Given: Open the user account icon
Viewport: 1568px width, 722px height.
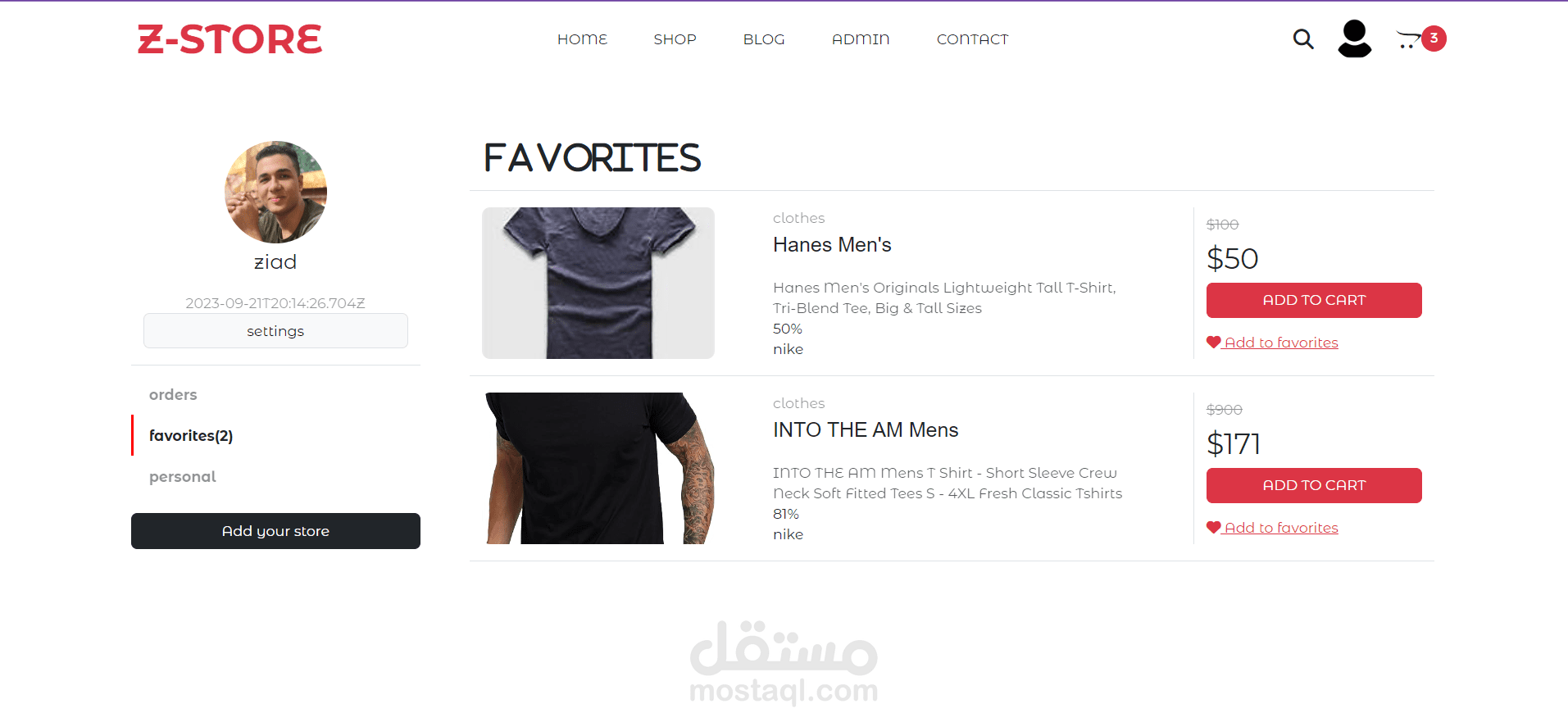Looking at the screenshot, I should click(1355, 39).
